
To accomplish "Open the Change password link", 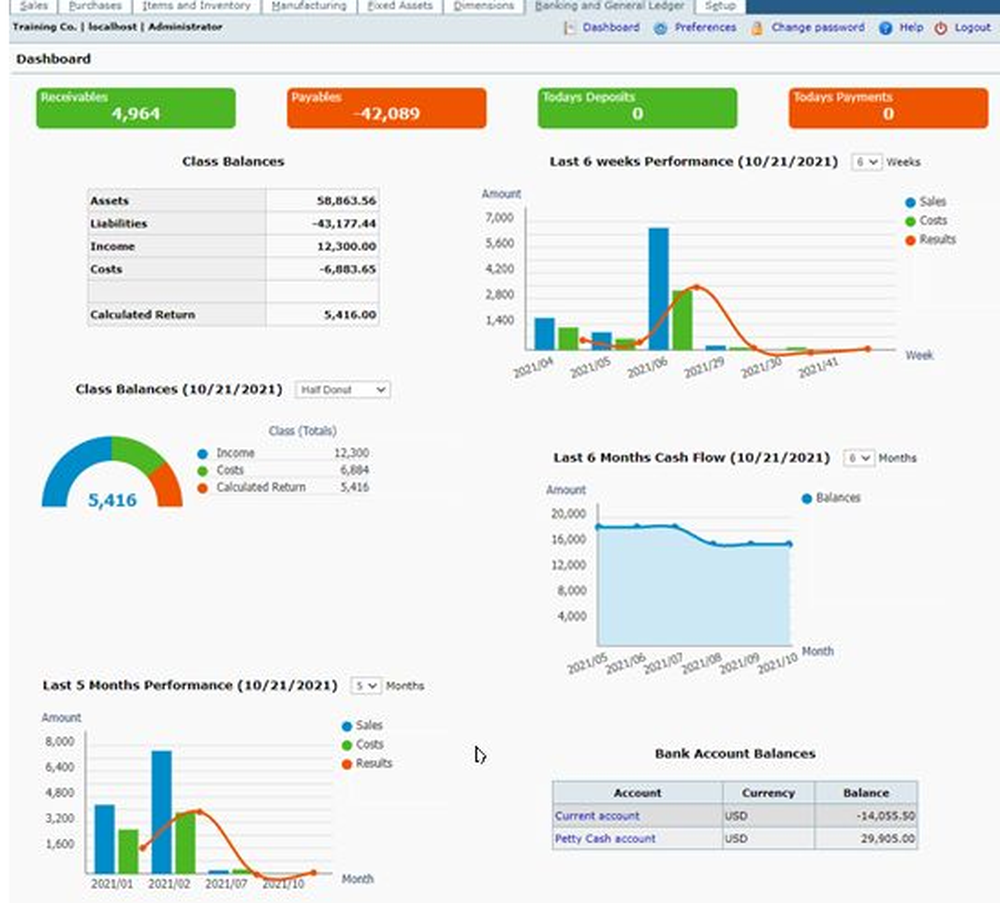I will pyautogui.click(x=818, y=27).
